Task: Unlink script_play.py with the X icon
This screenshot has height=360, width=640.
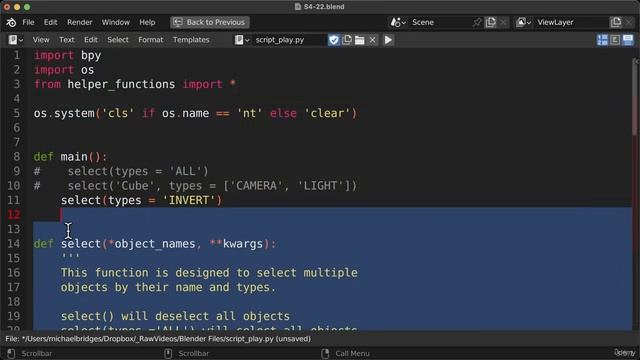Action: pos(372,40)
